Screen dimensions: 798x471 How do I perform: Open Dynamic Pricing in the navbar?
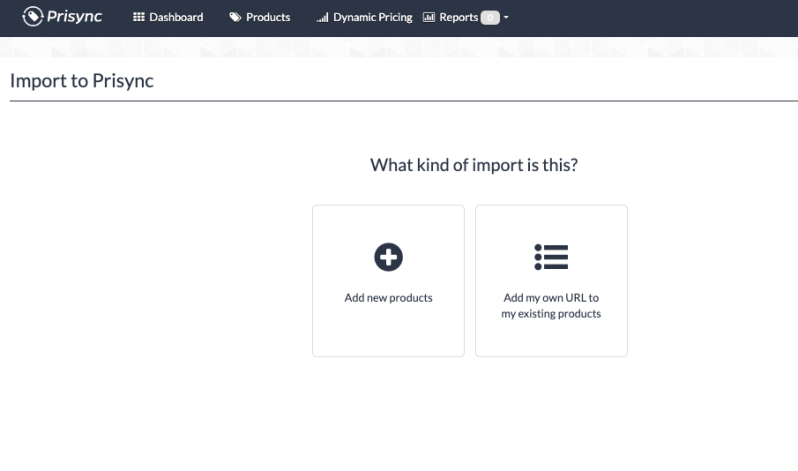pyautogui.click(x=364, y=17)
